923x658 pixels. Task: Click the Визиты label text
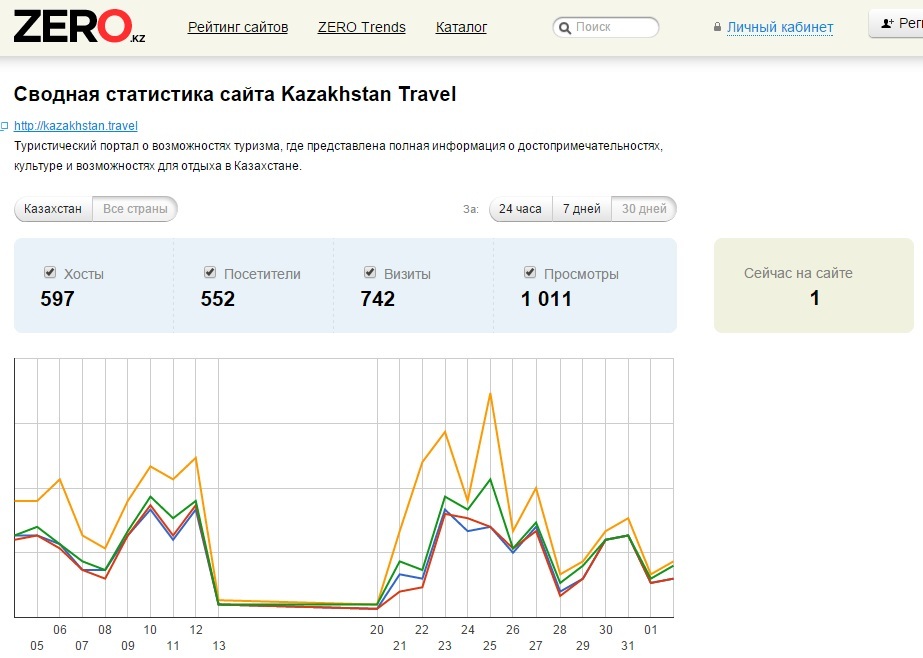coord(407,274)
